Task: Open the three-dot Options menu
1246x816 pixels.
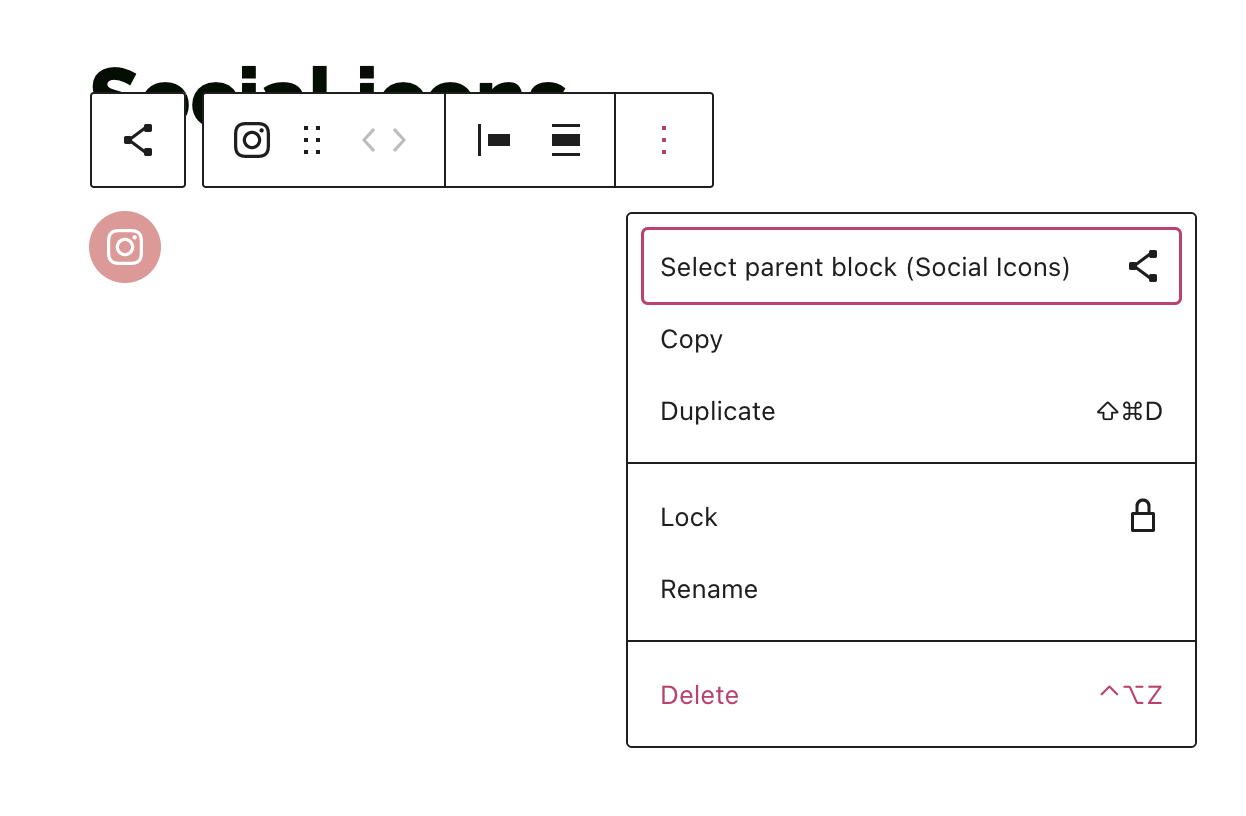Action: [664, 140]
